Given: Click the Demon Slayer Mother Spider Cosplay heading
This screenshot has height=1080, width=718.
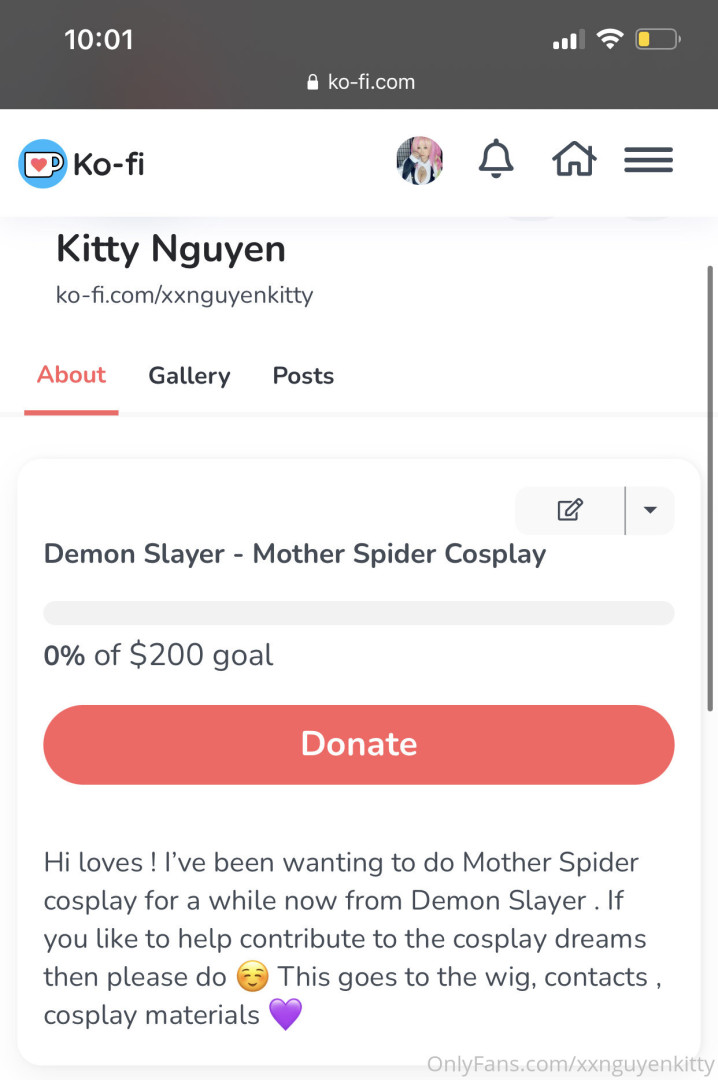Looking at the screenshot, I should click(x=295, y=554).
